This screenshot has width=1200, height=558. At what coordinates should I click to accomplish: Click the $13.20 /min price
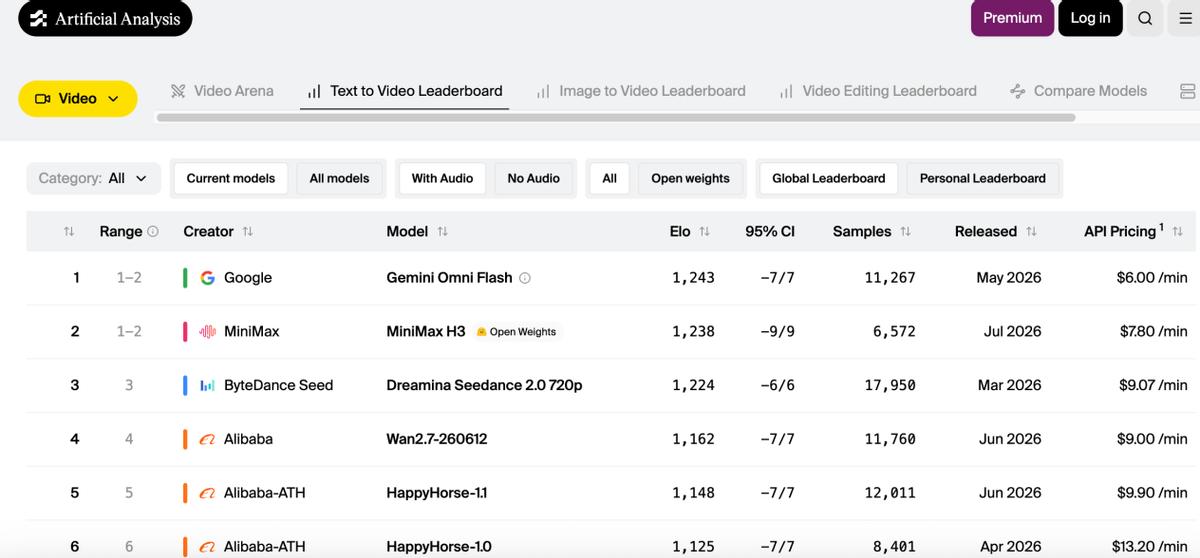coord(1151,547)
